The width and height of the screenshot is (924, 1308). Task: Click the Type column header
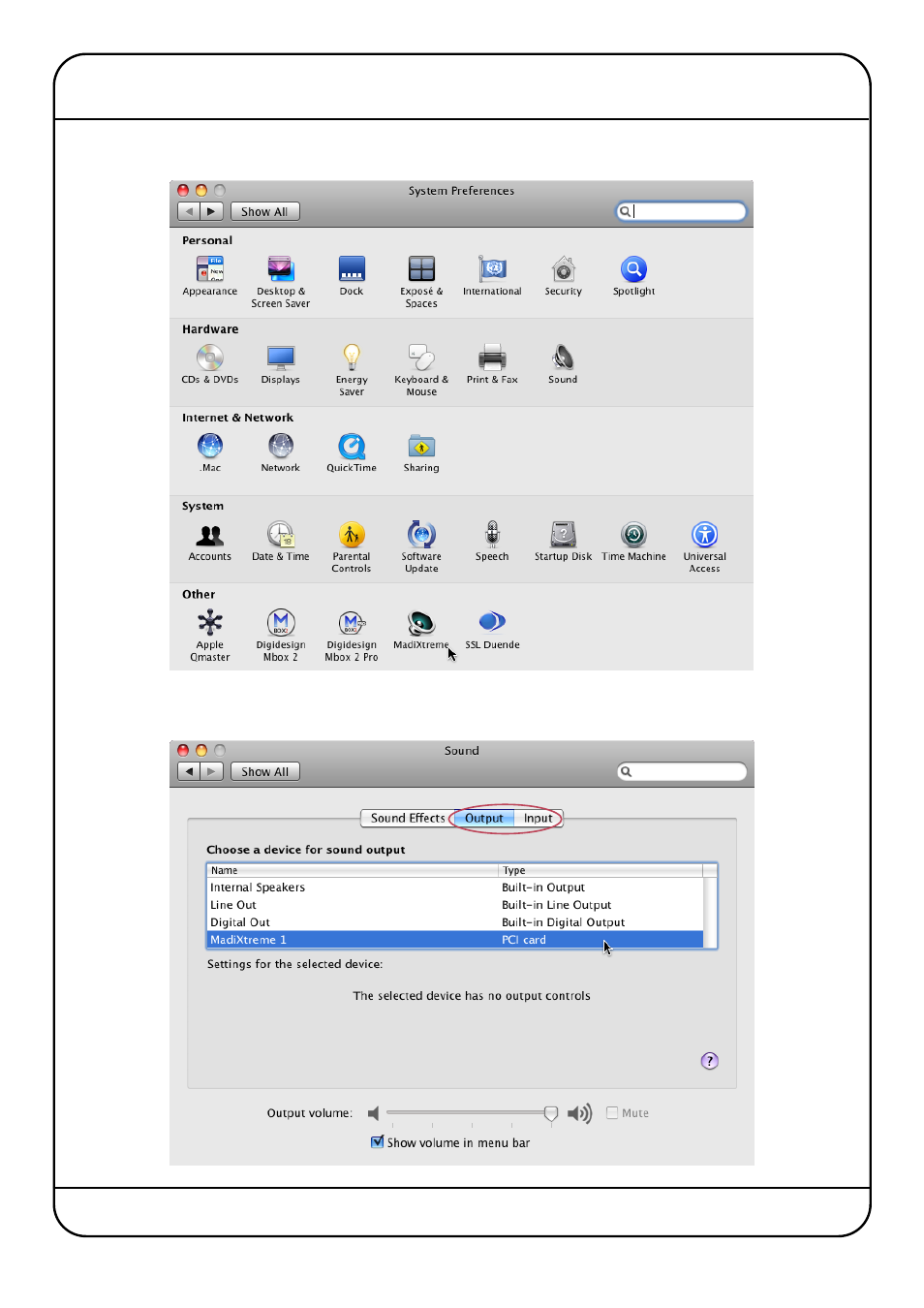[x=601, y=870]
